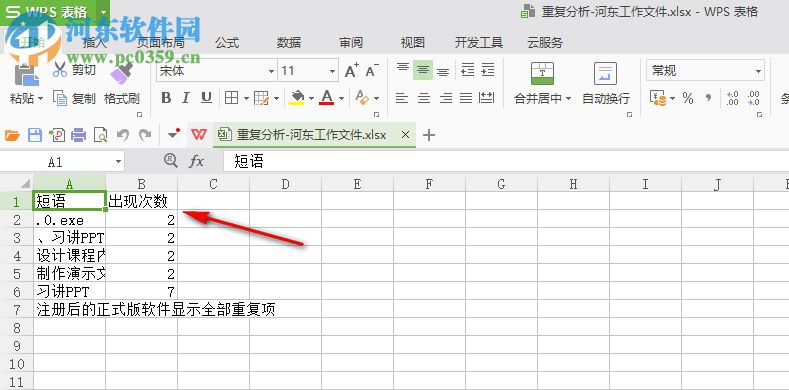Justify text alignment icon
789x390 pixels.
[466, 98]
